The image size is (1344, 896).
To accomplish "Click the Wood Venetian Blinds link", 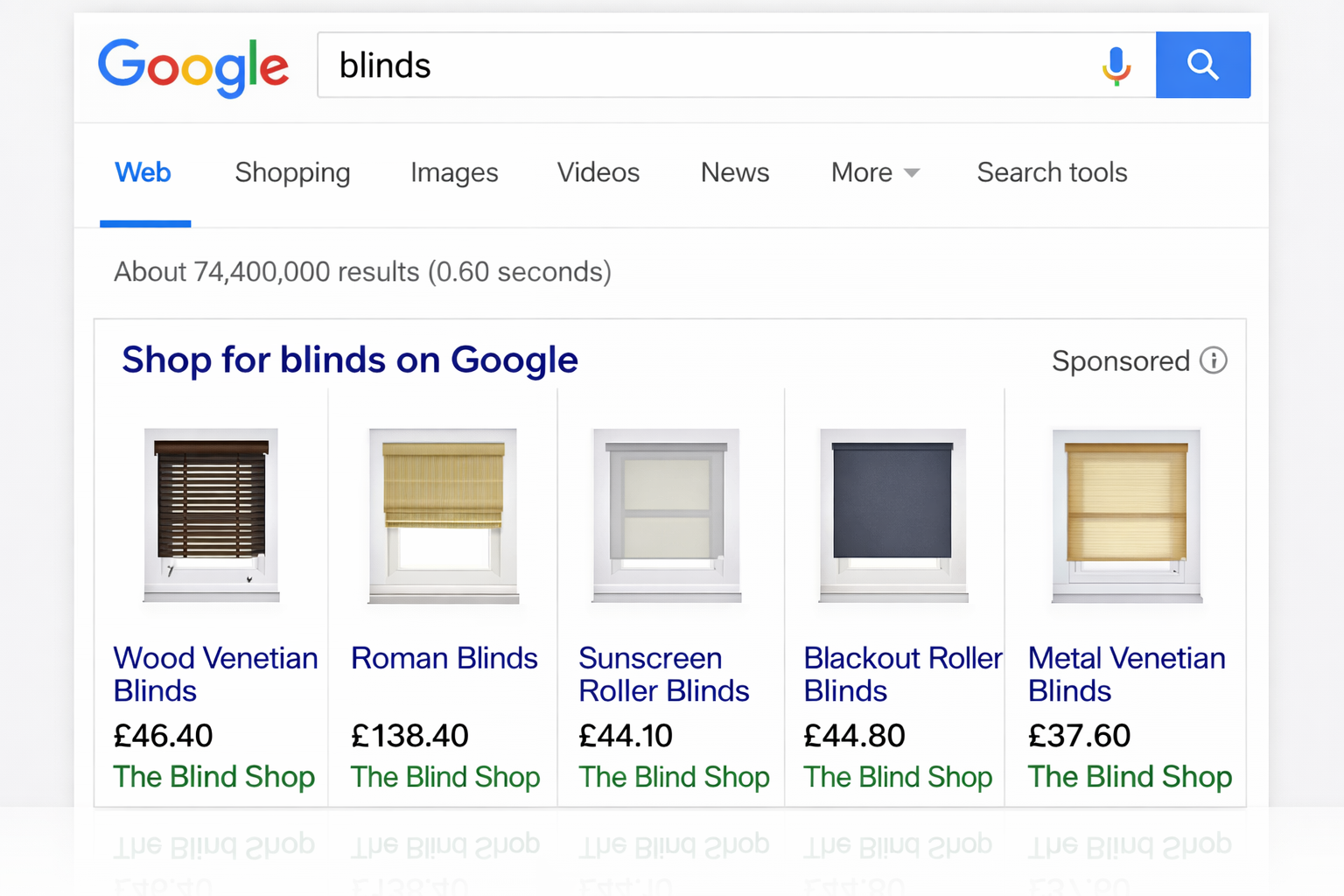I will point(215,674).
